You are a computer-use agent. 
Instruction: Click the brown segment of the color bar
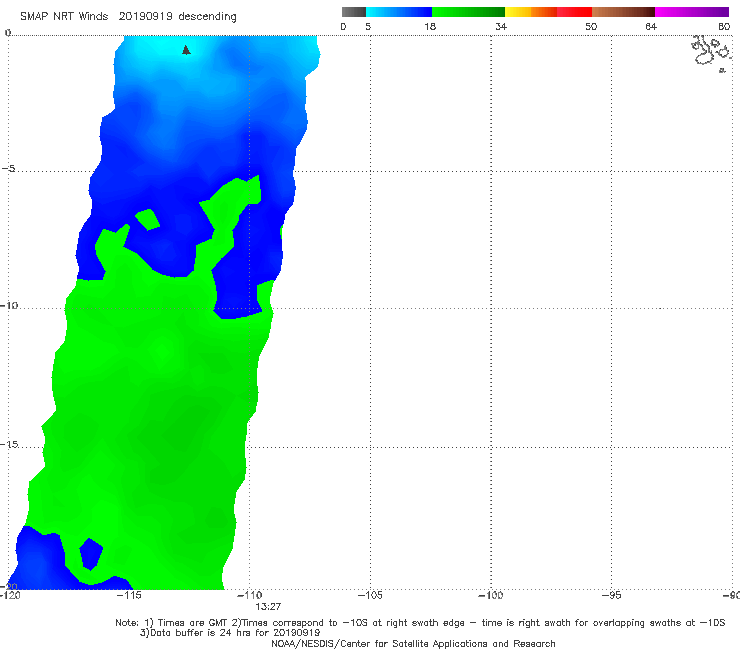pyautogui.click(x=623, y=12)
